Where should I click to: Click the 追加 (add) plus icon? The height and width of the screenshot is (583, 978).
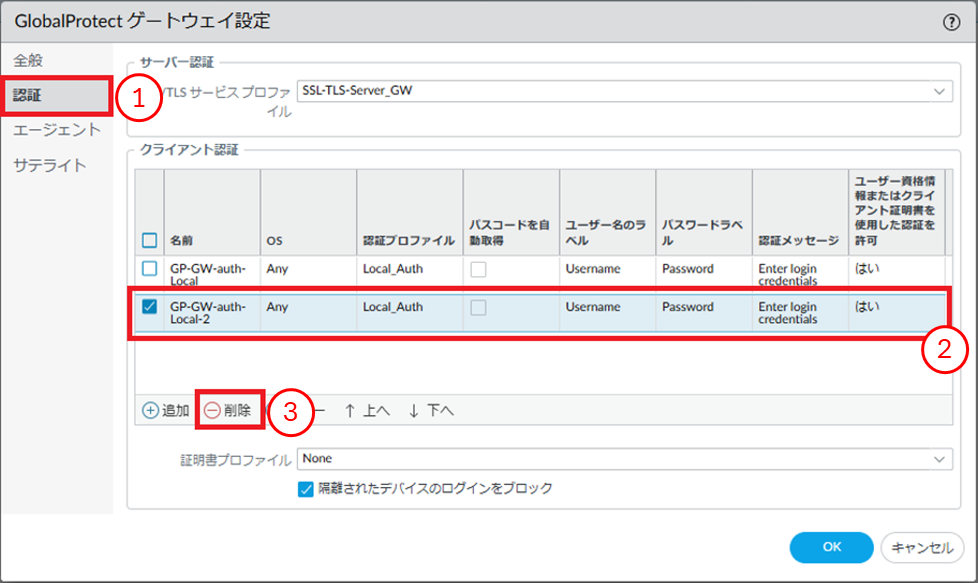click(150, 410)
